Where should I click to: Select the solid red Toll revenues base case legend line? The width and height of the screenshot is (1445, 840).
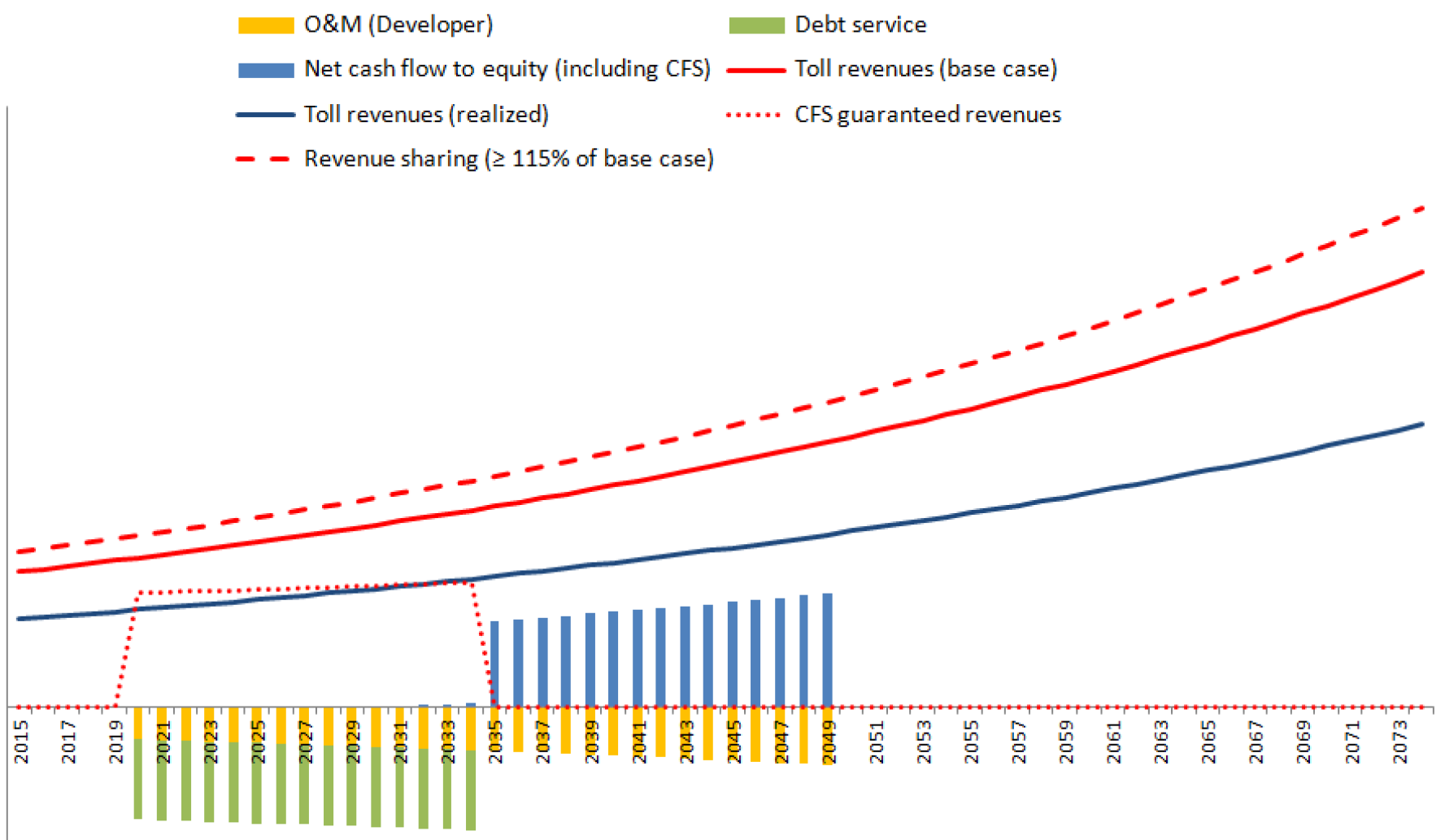[756, 70]
